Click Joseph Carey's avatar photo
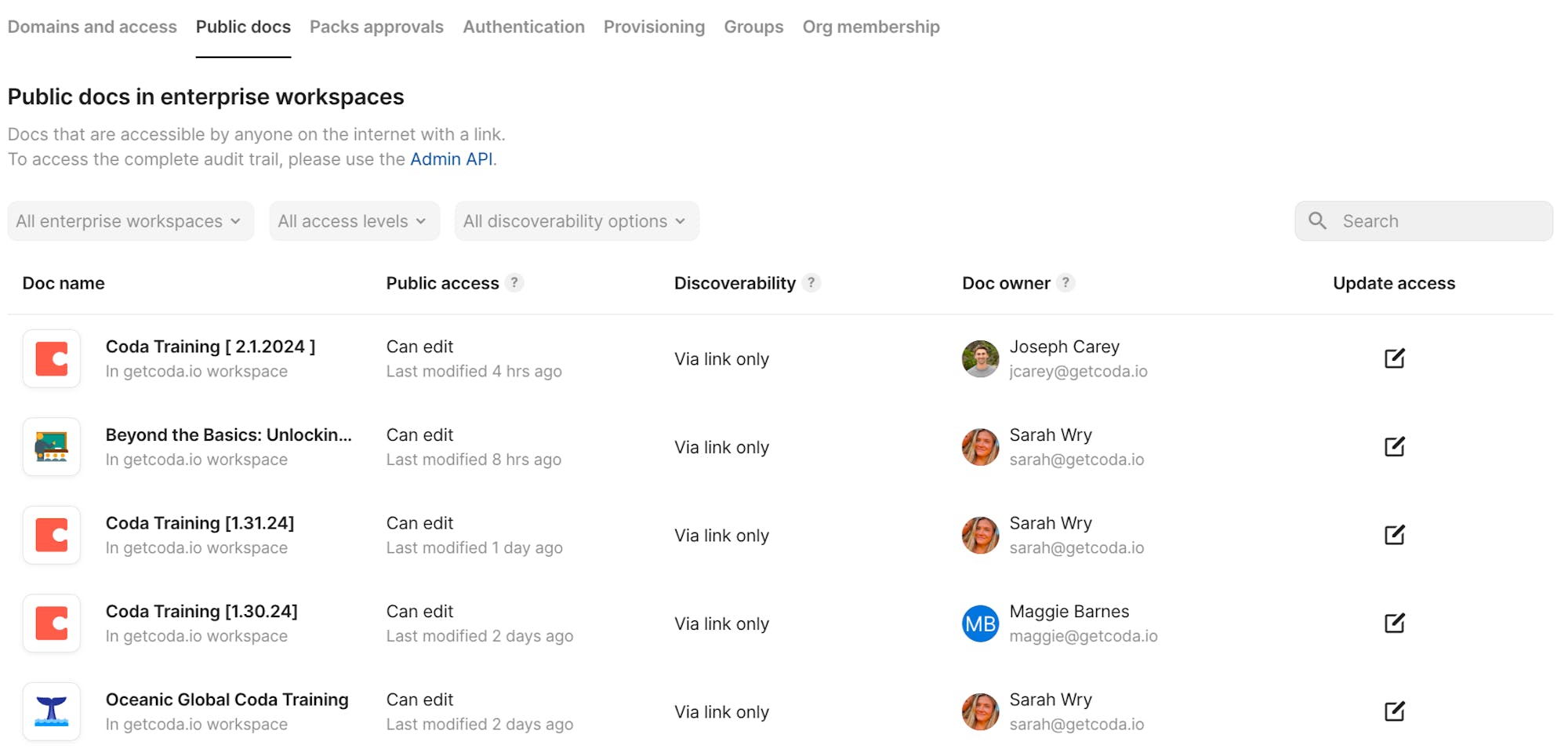Screen dimensions: 1568x756 (980, 358)
